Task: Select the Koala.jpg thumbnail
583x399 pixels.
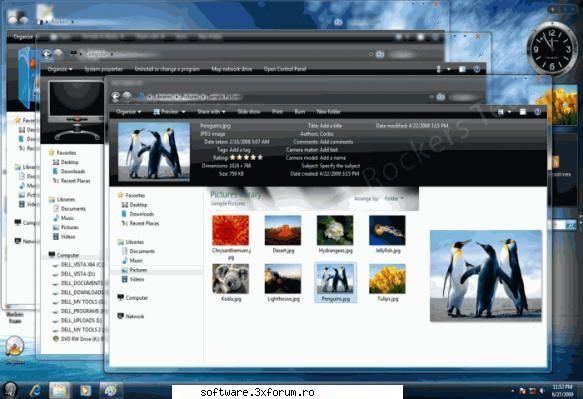Action: (231, 279)
